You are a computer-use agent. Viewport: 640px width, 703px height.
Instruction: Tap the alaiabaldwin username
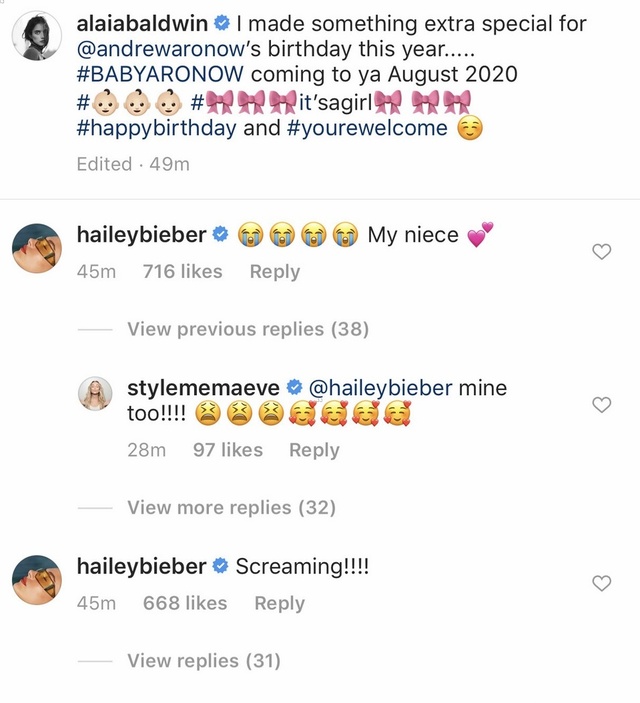coord(143,22)
